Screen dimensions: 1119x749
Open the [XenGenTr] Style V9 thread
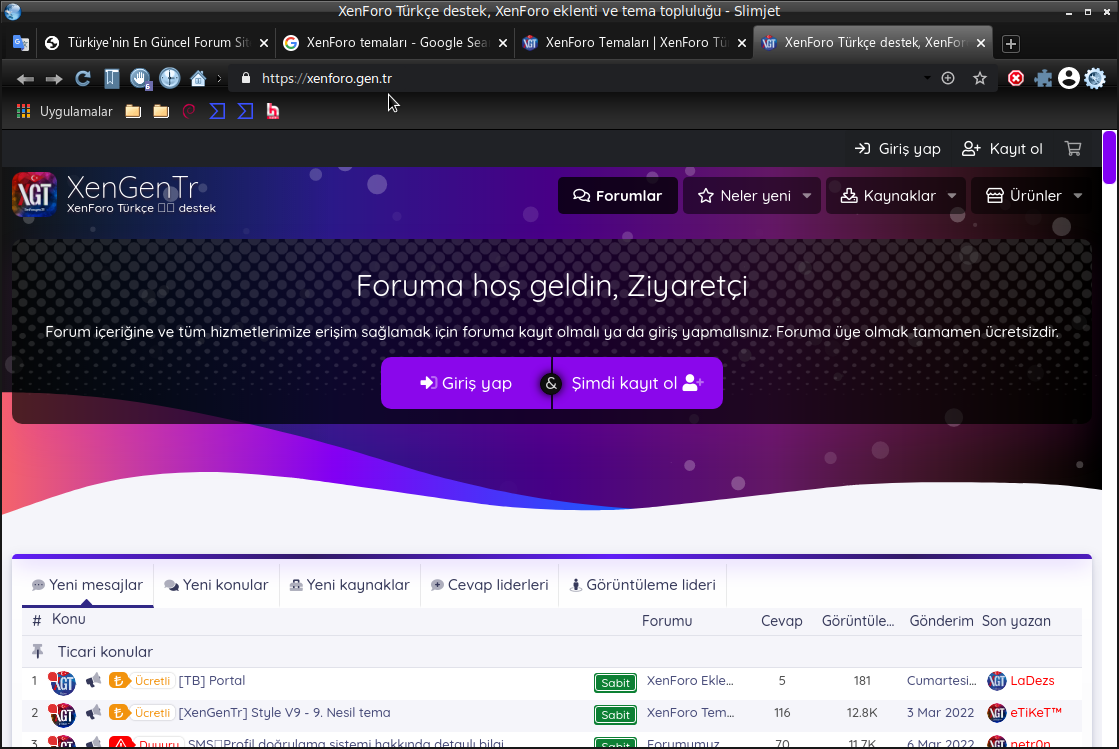click(x=284, y=713)
